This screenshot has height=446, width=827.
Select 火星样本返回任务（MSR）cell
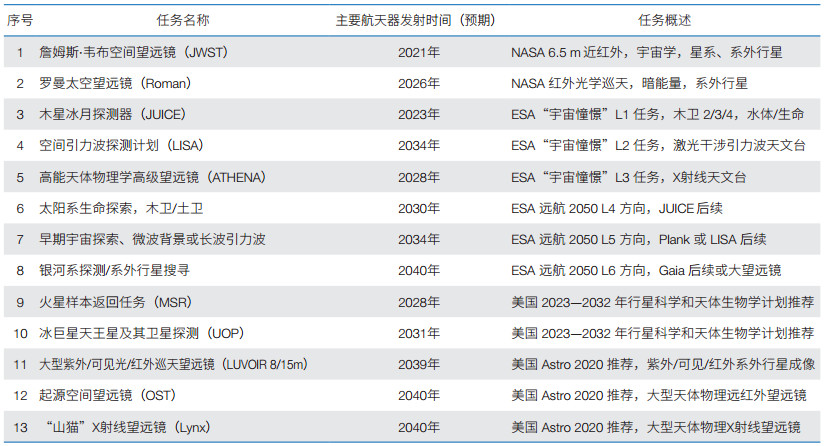[116, 302]
